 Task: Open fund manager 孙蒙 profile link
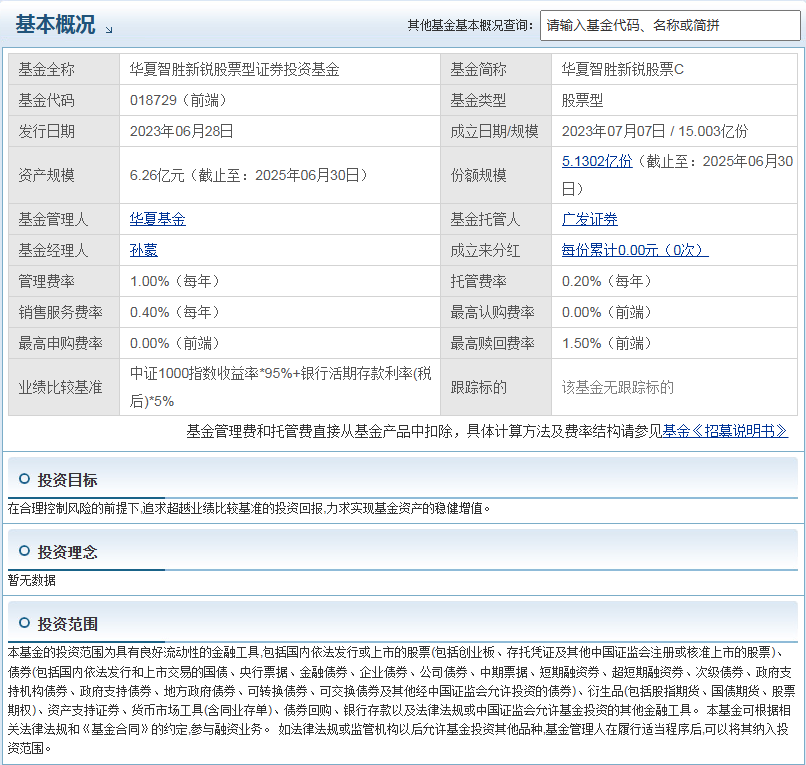click(143, 250)
